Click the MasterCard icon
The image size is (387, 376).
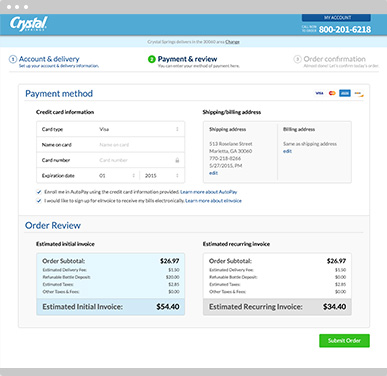coord(332,93)
